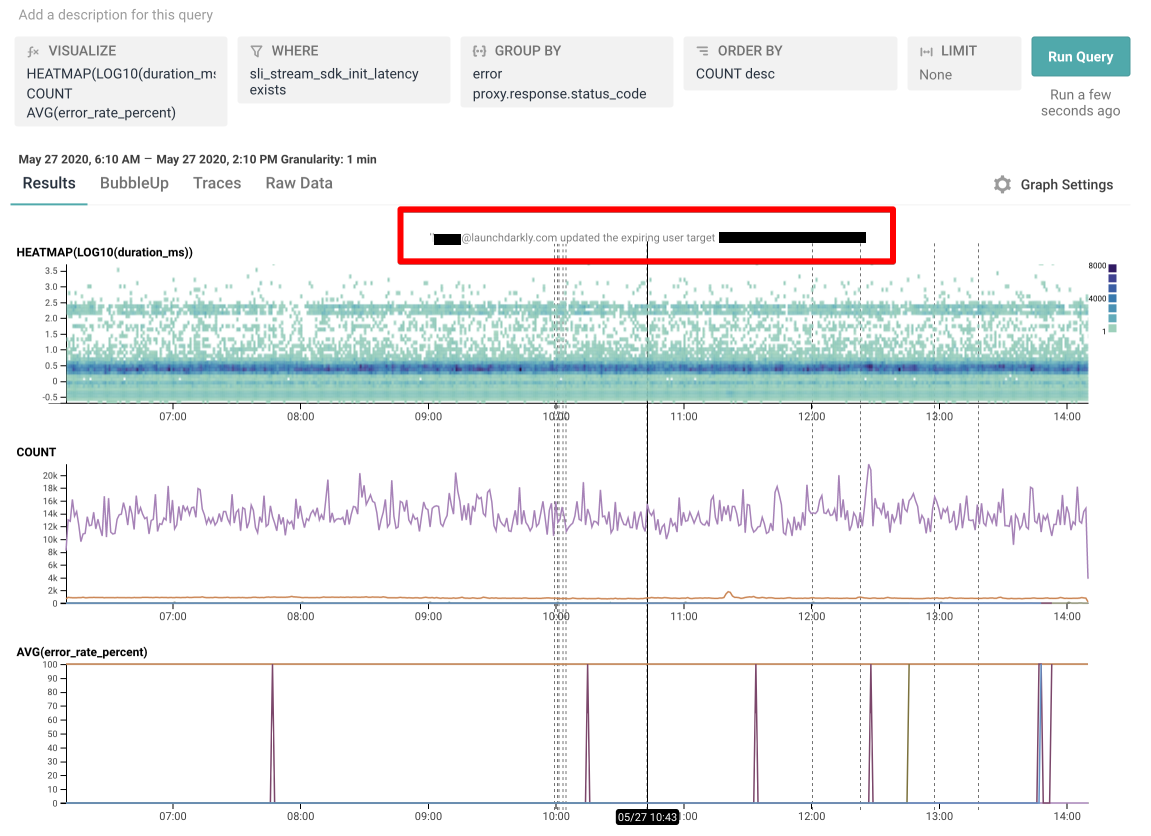View the Raw Data tab

(298, 183)
